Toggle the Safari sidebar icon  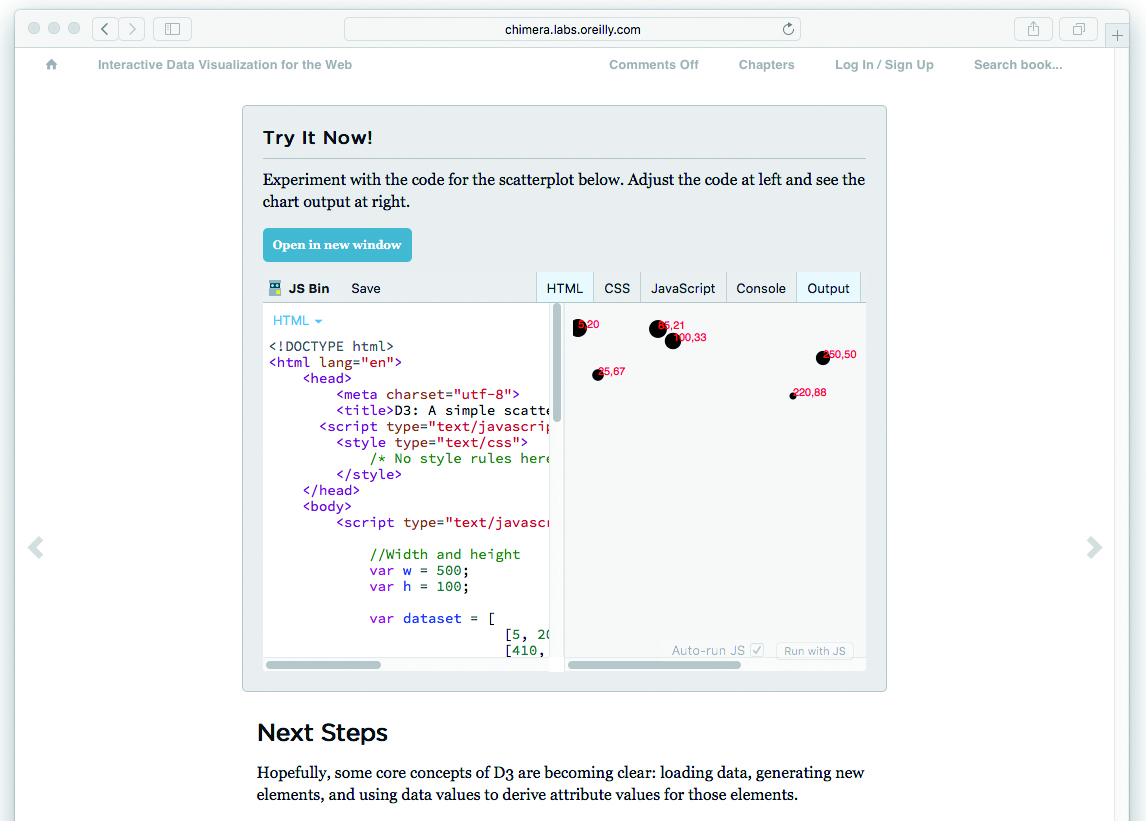pyautogui.click(x=172, y=29)
